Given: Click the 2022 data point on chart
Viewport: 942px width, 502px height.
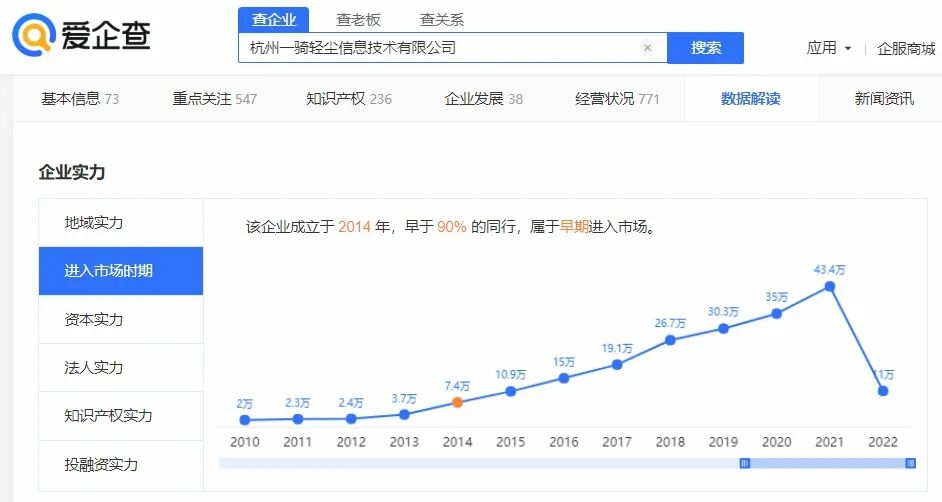Looking at the screenshot, I should 883,391.
